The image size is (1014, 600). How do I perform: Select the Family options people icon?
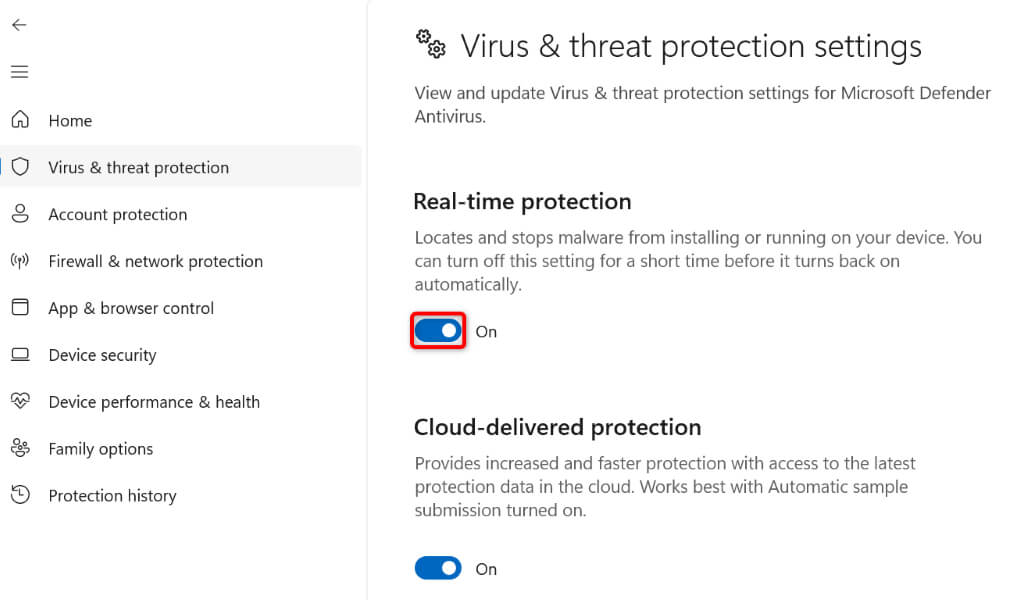tap(20, 449)
